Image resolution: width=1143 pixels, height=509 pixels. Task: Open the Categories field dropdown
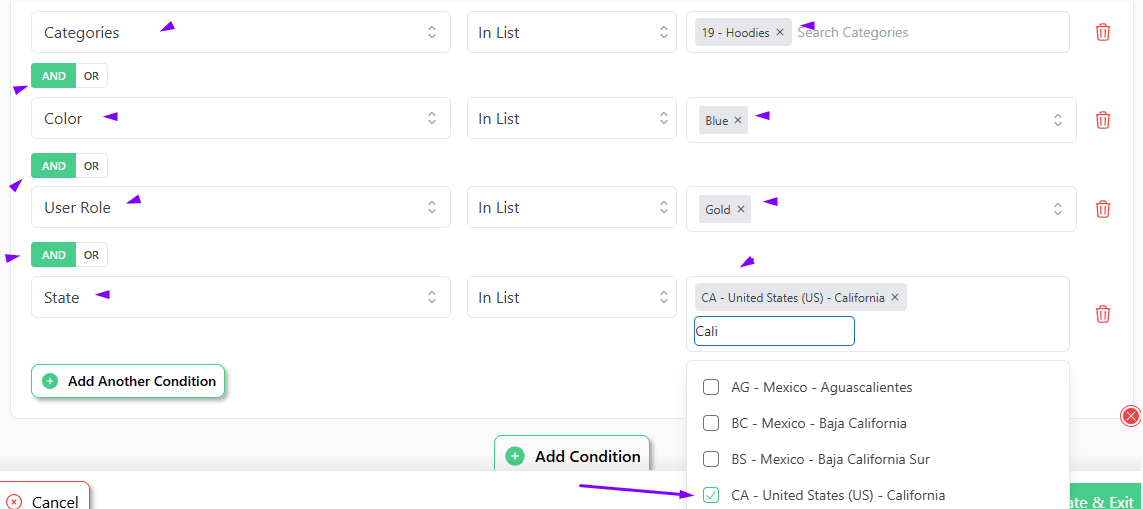point(240,33)
